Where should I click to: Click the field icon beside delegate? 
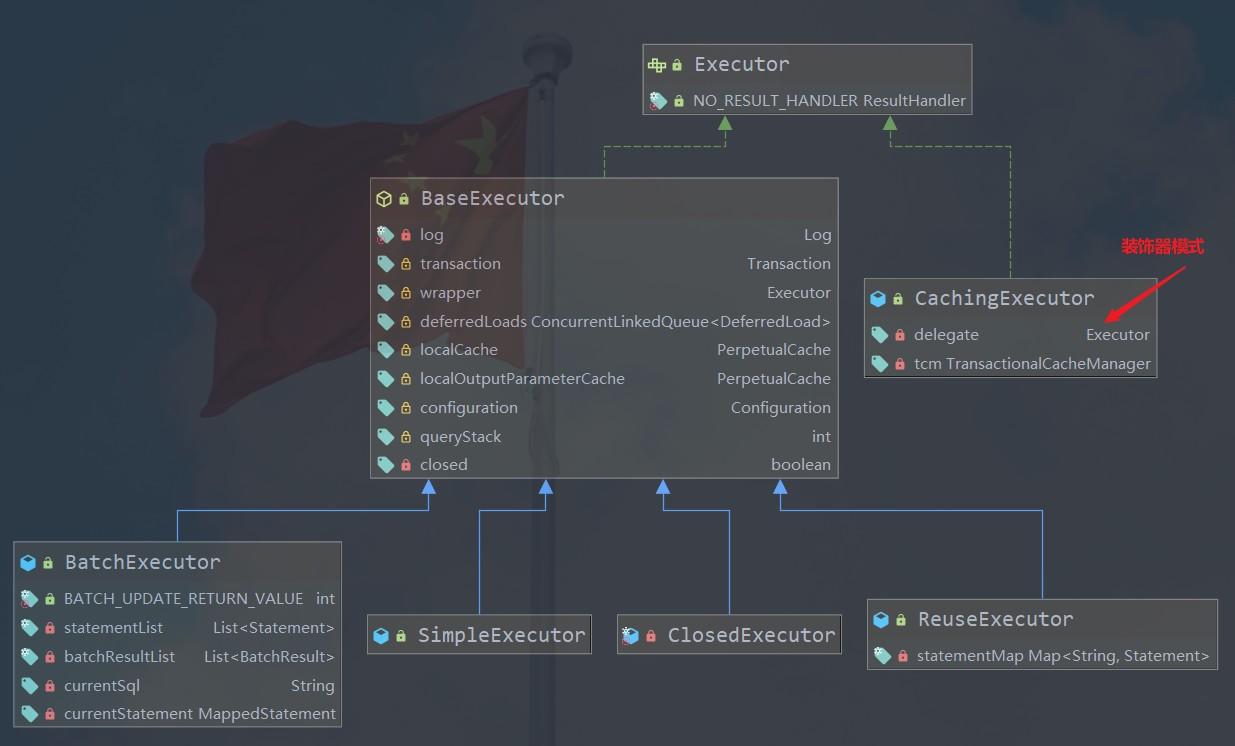(x=879, y=335)
